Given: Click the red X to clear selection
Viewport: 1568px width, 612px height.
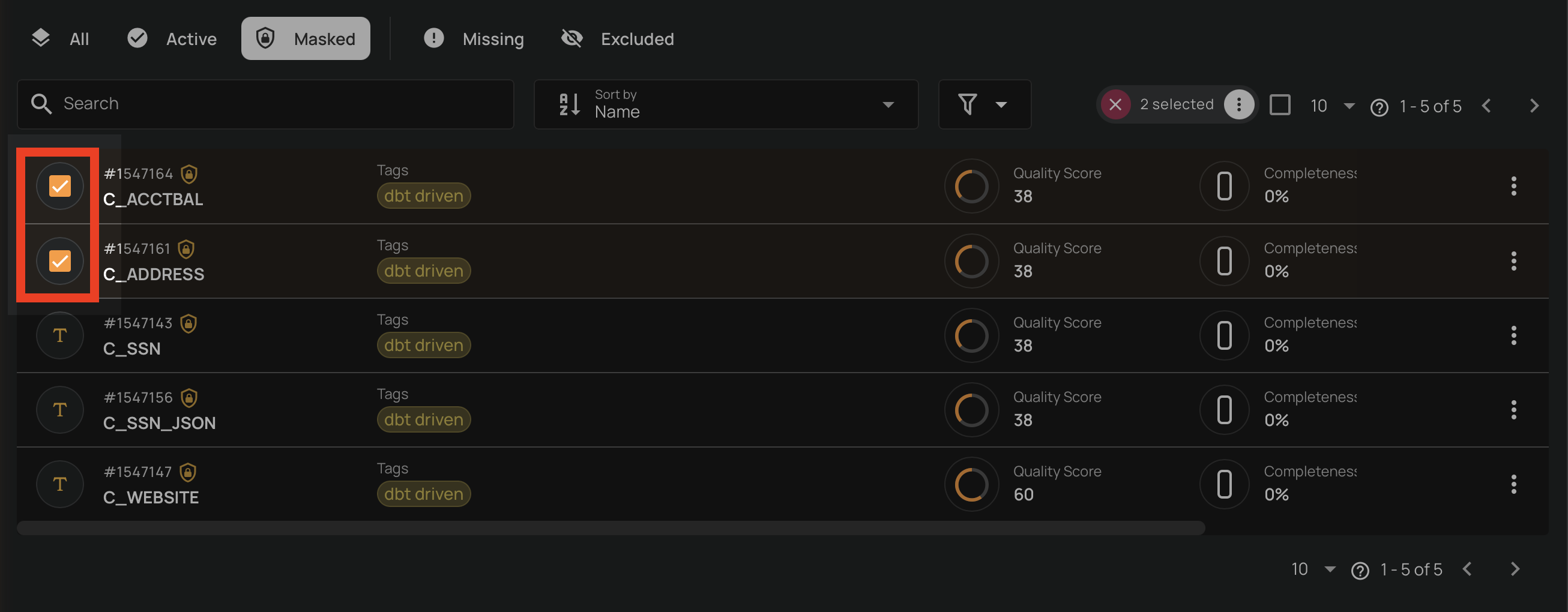Looking at the screenshot, I should [x=1115, y=104].
